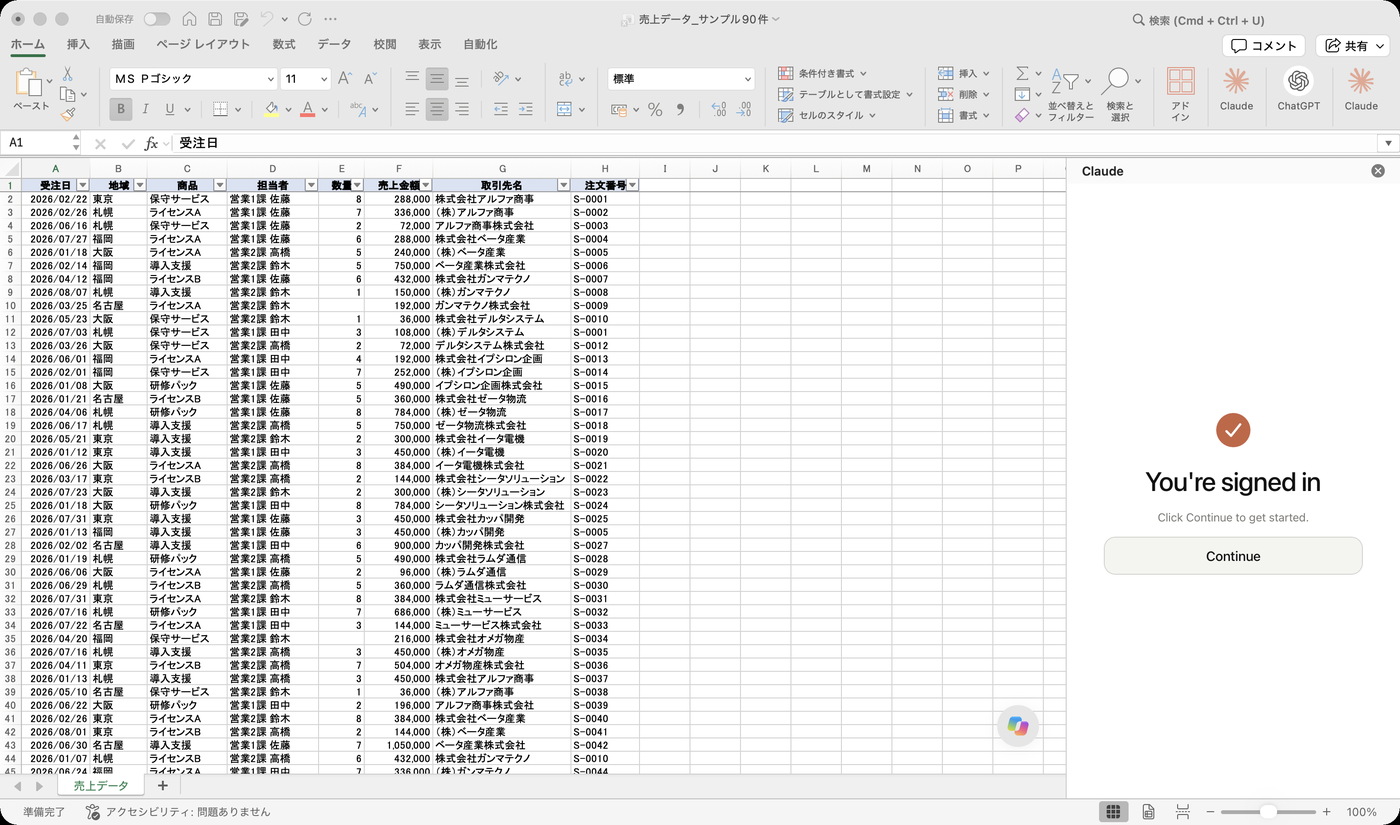Select the percent style icon
The width and height of the screenshot is (1400, 825).
(x=655, y=110)
